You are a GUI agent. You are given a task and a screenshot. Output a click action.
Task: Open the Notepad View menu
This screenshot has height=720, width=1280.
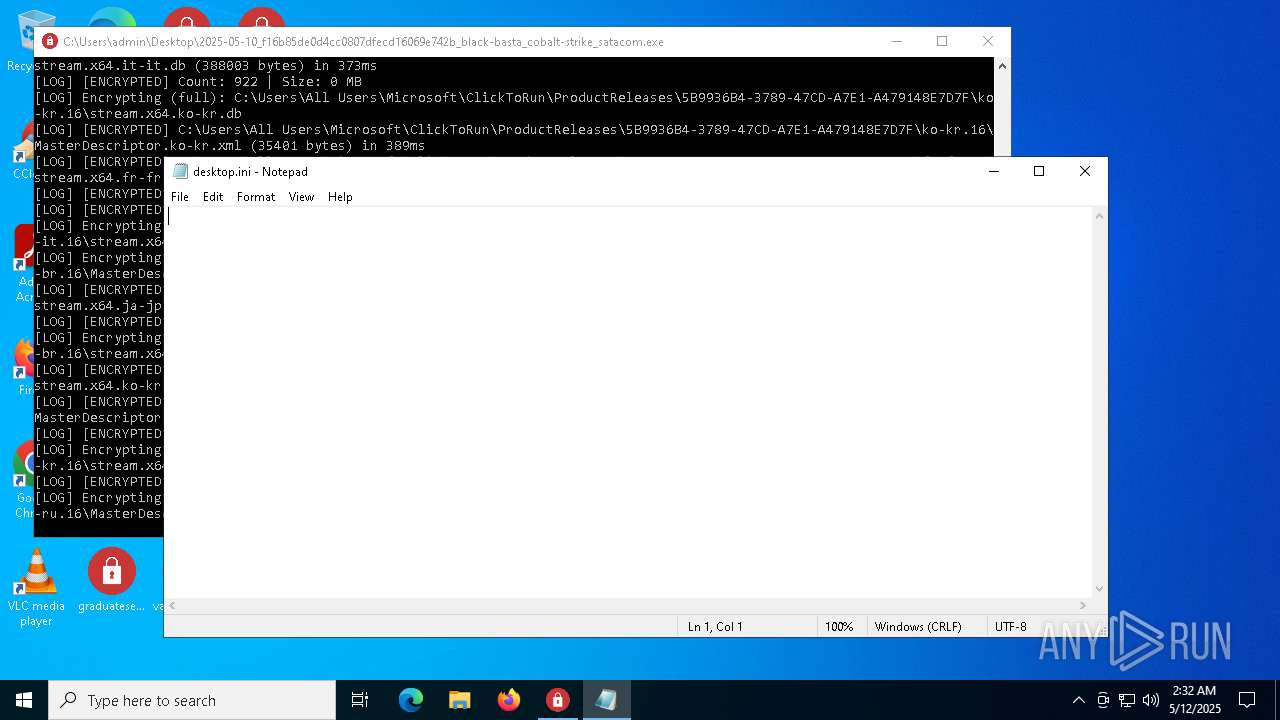301,197
